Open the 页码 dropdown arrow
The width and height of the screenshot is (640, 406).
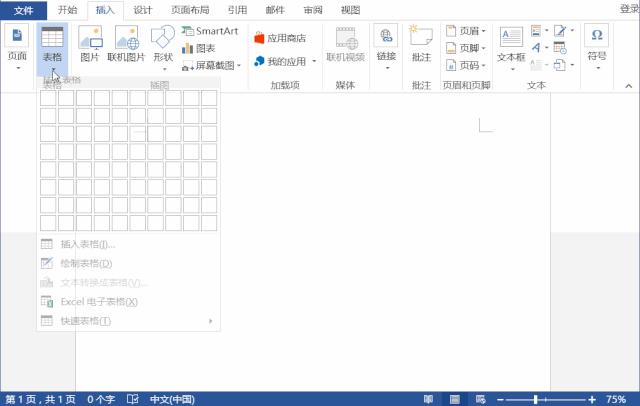point(484,65)
